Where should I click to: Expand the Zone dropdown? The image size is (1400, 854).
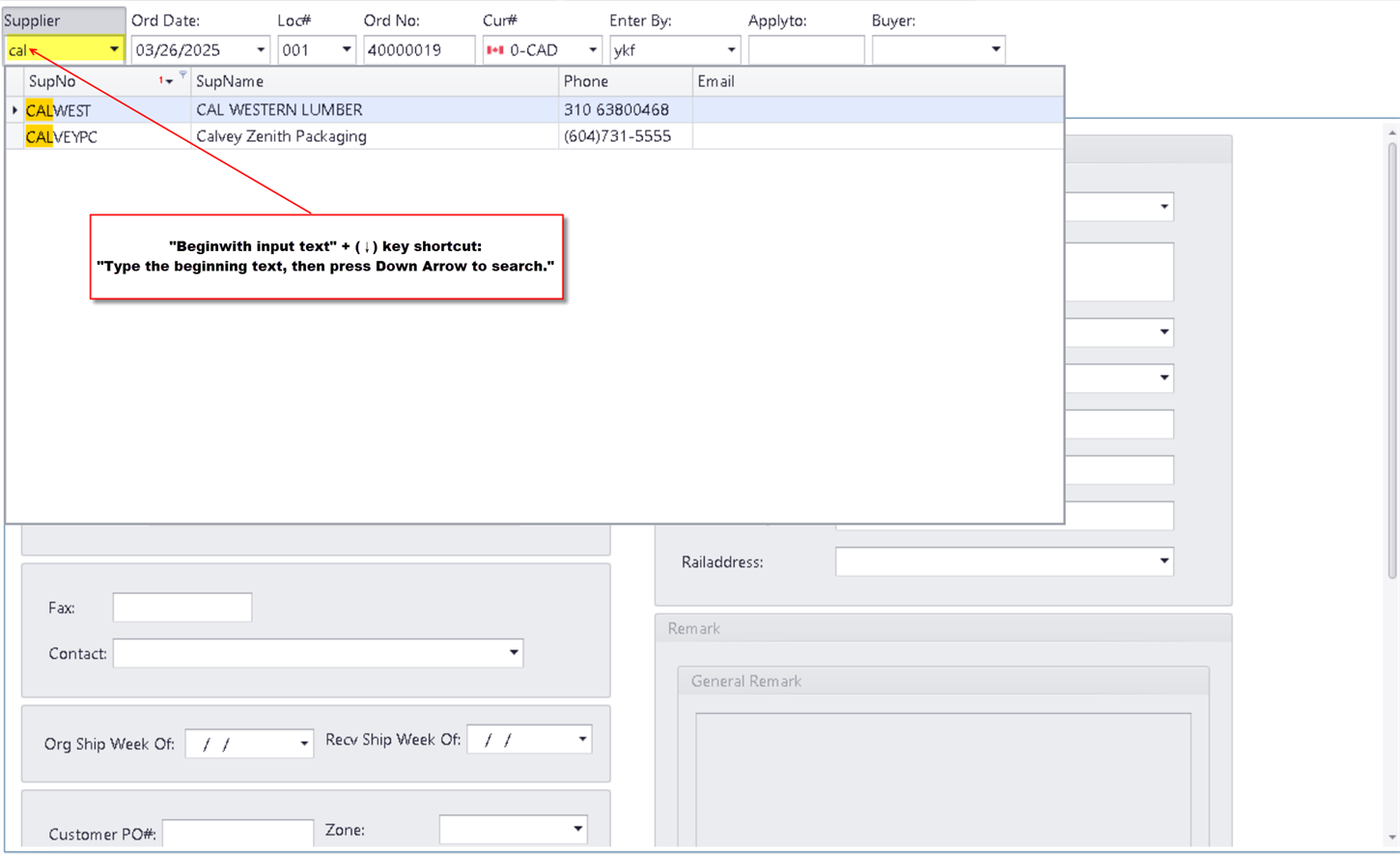point(577,829)
